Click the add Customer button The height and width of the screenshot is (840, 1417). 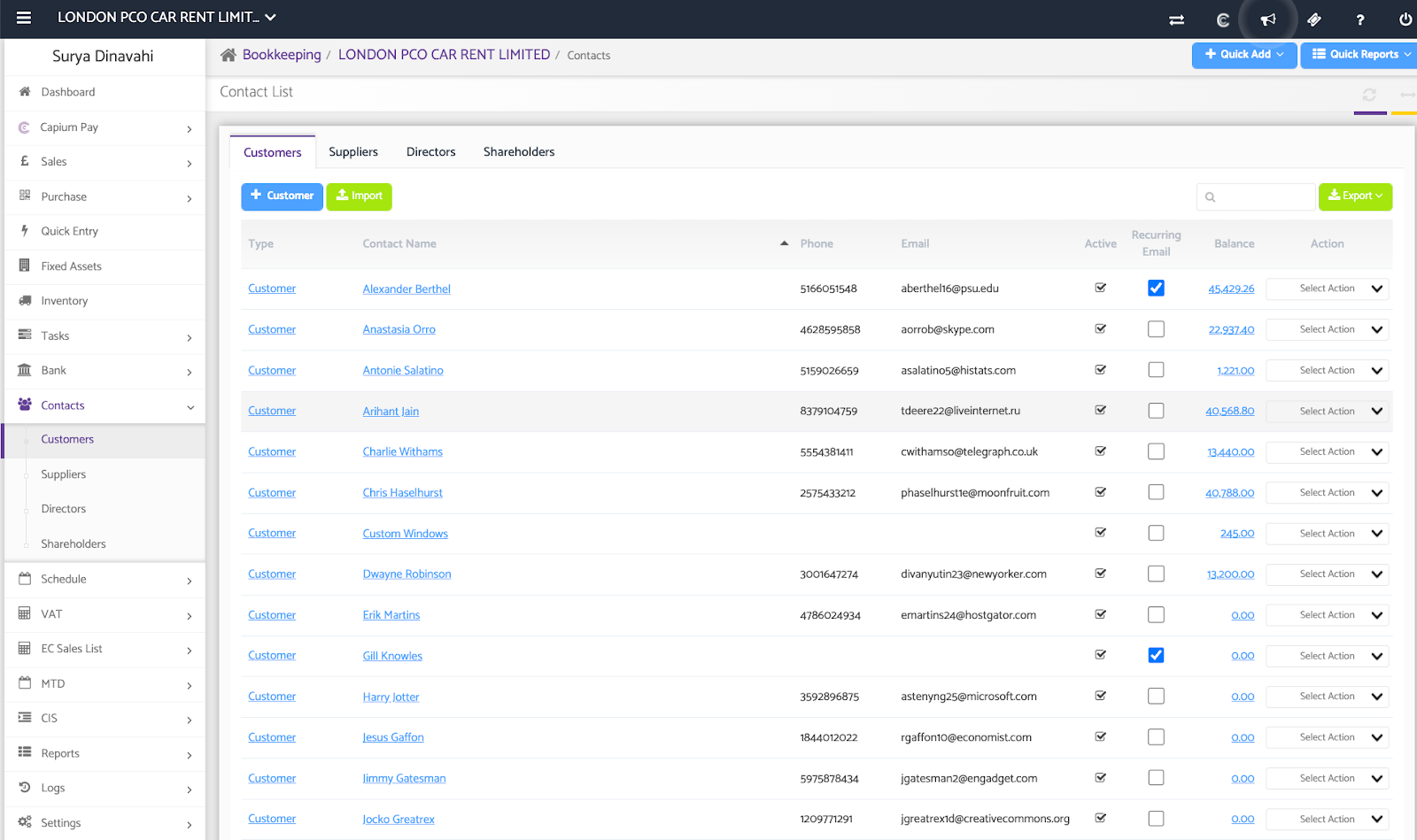(282, 197)
